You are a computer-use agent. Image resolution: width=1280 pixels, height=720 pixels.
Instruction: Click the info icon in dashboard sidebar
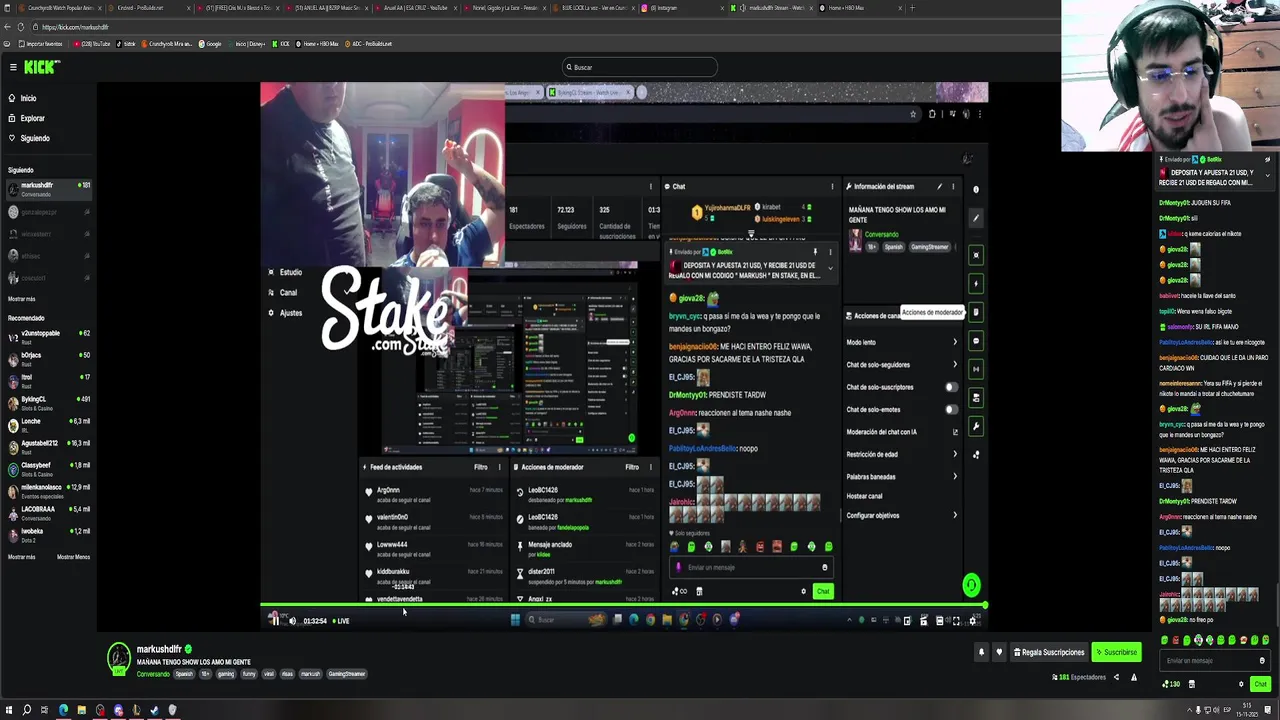tap(976, 189)
